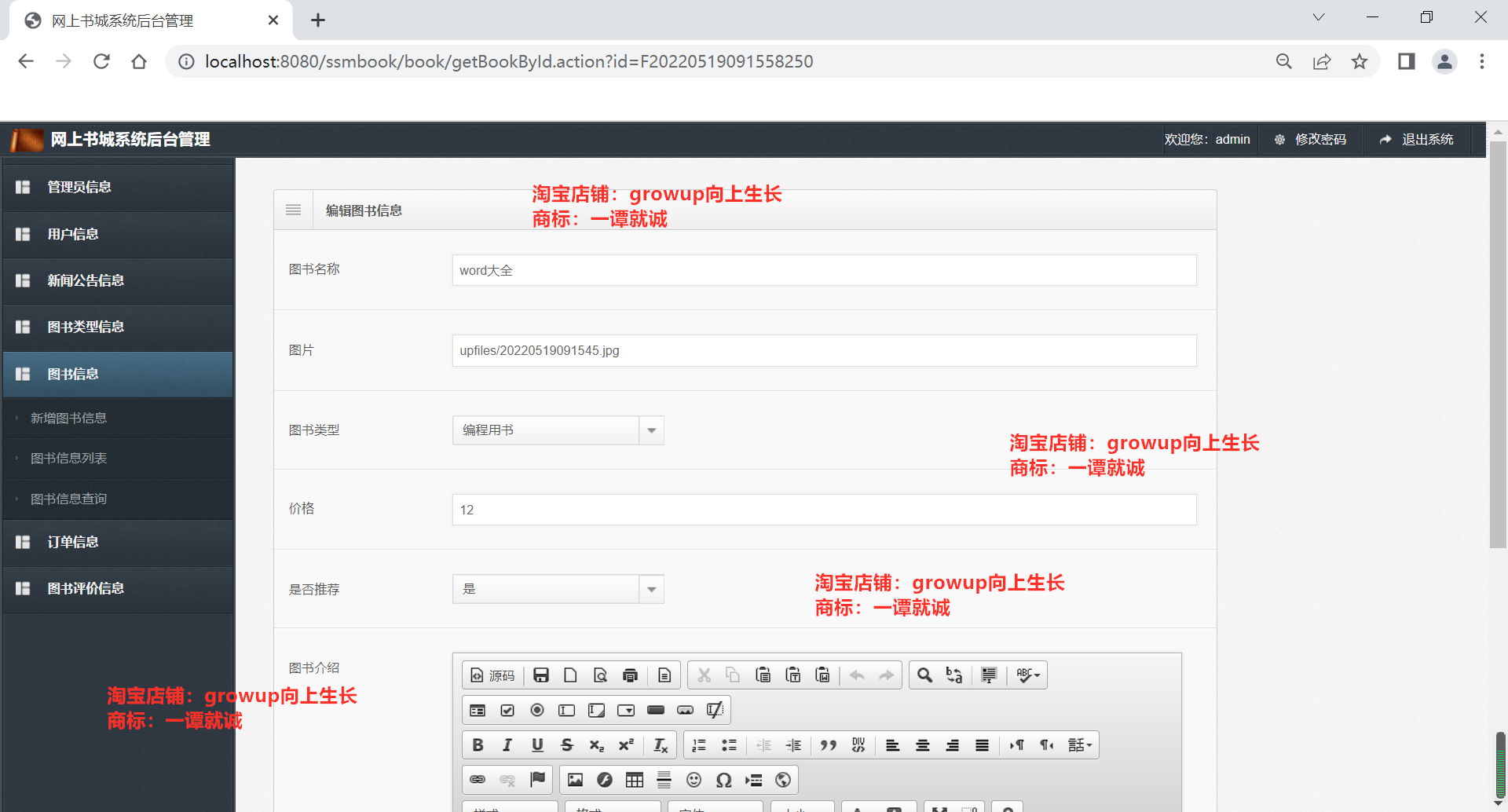Click the Smiley emoticon icon

click(x=694, y=780)
